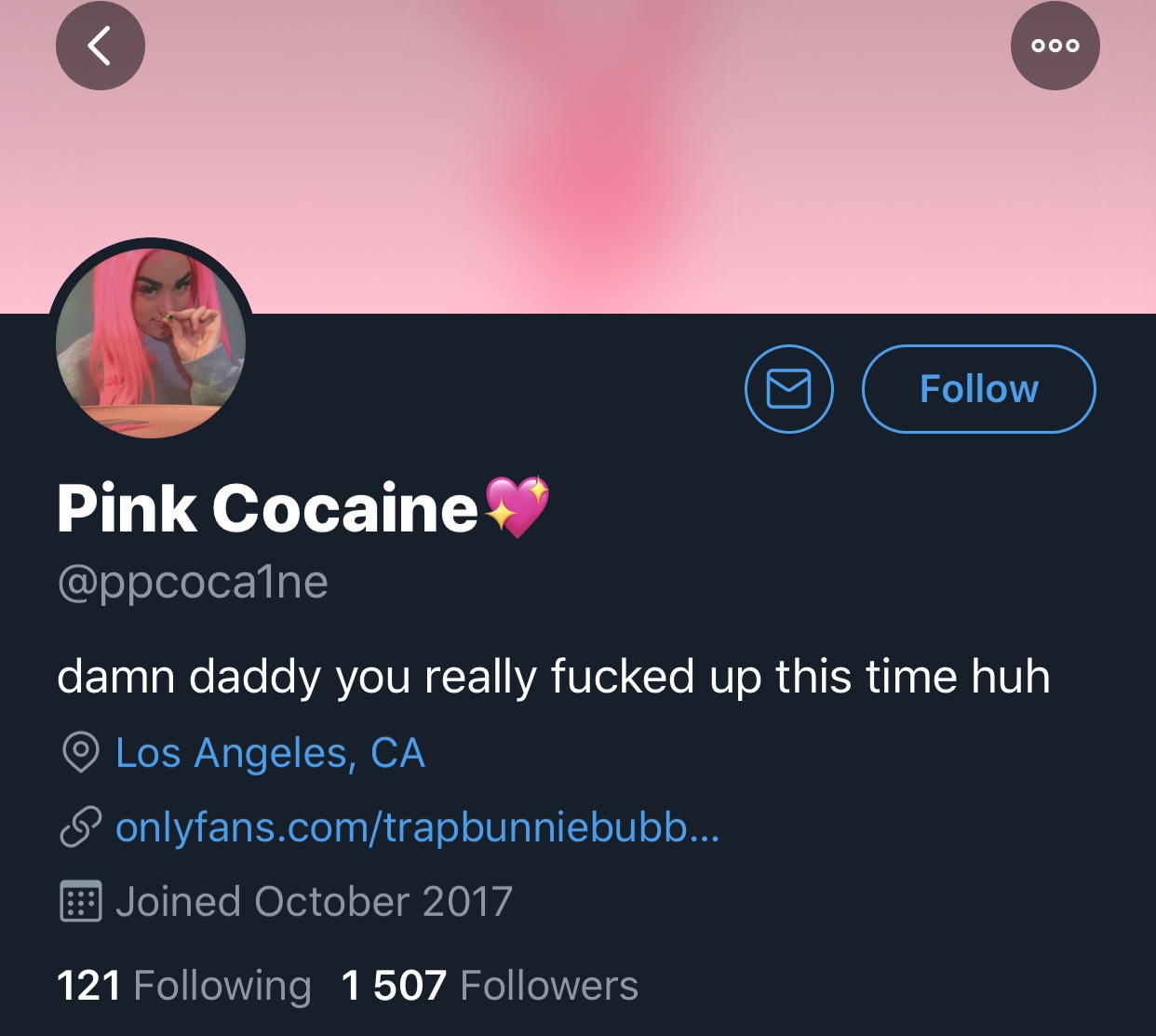View the 121 Following list

tap(184, 986)
